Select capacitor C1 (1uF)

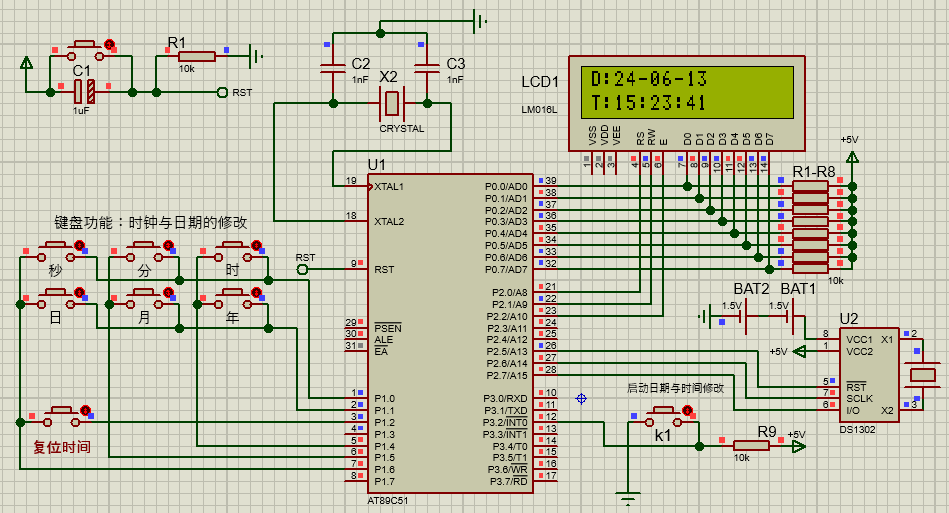tap(85, 92)
